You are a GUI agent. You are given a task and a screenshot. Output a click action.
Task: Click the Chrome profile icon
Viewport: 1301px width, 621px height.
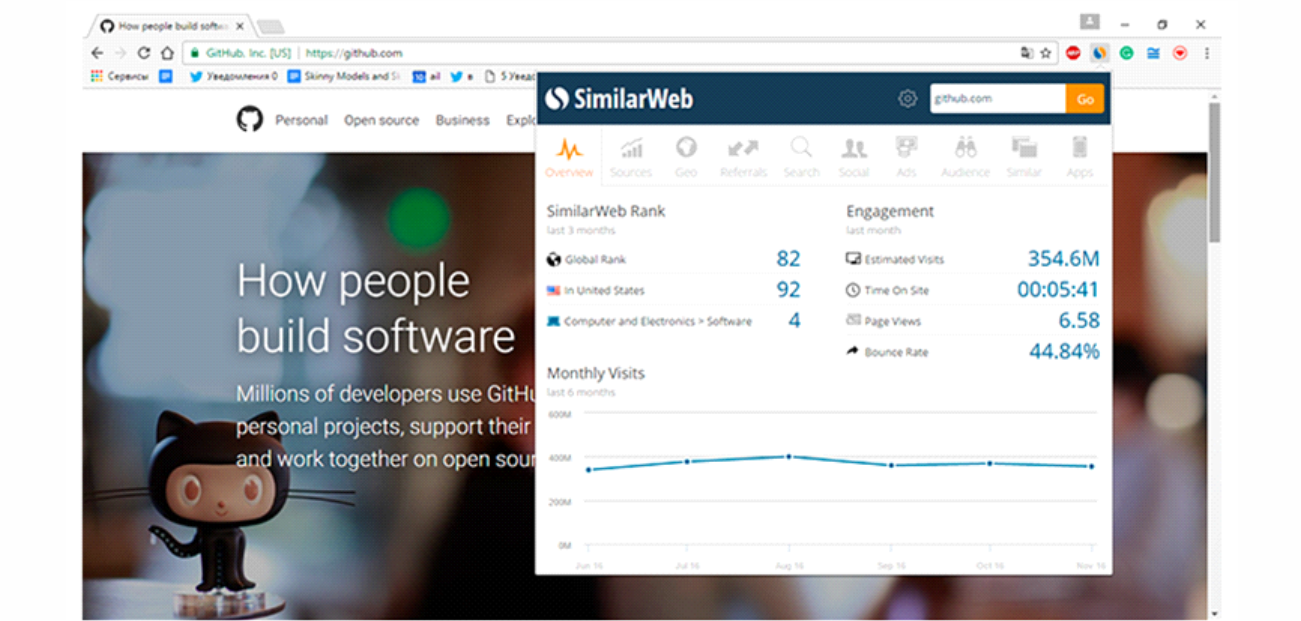pyautogui.click(x=1090, y=22)
